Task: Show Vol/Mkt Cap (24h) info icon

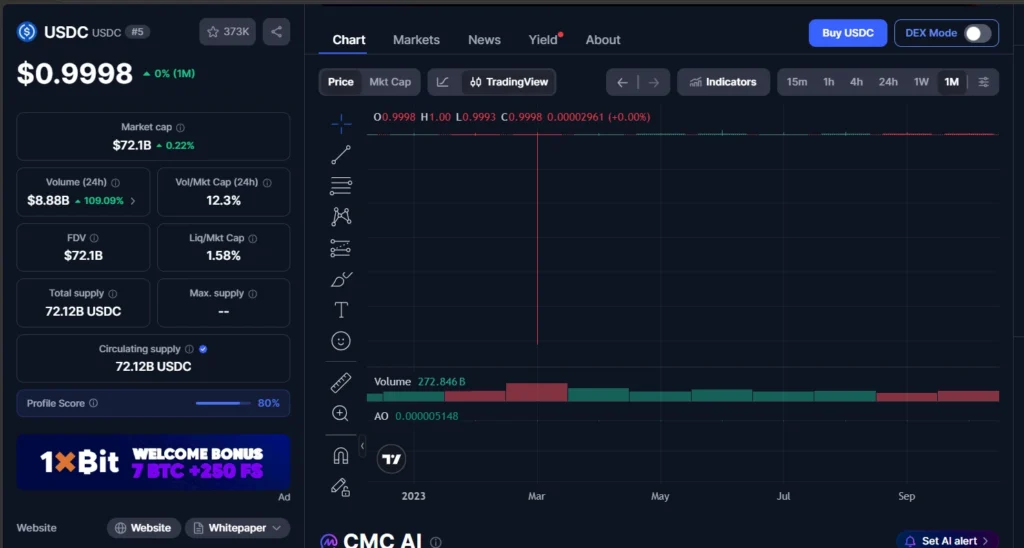Action: click(x=267, y=183)
